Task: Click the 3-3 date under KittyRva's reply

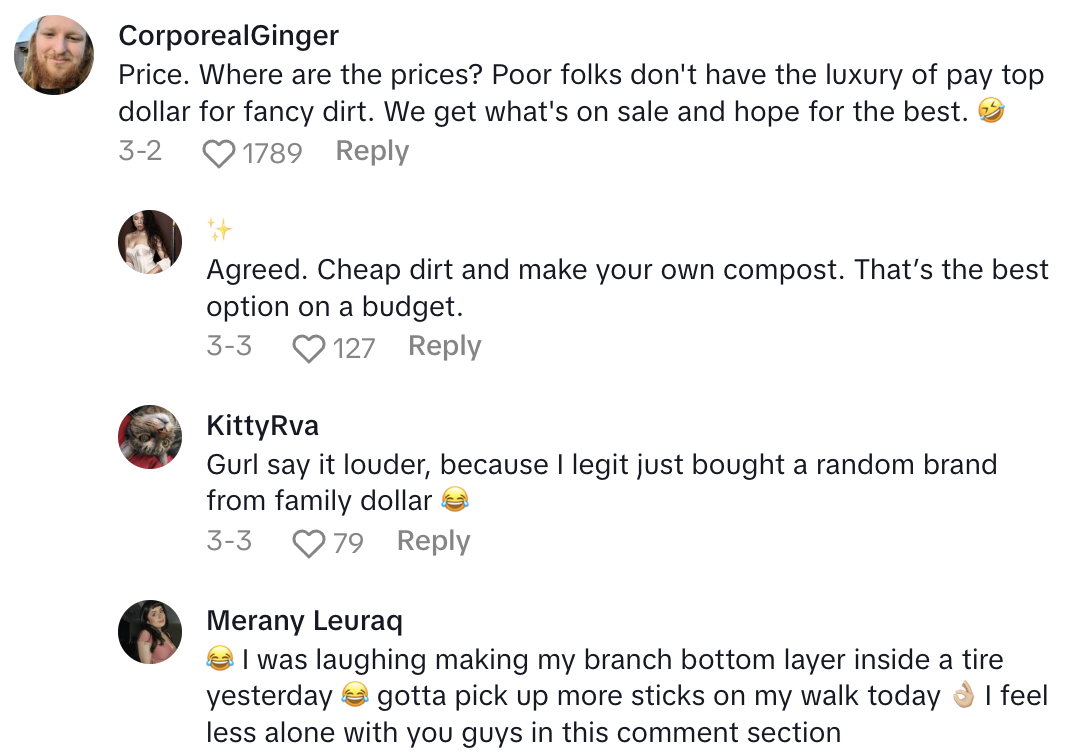Action: [229, 542]
